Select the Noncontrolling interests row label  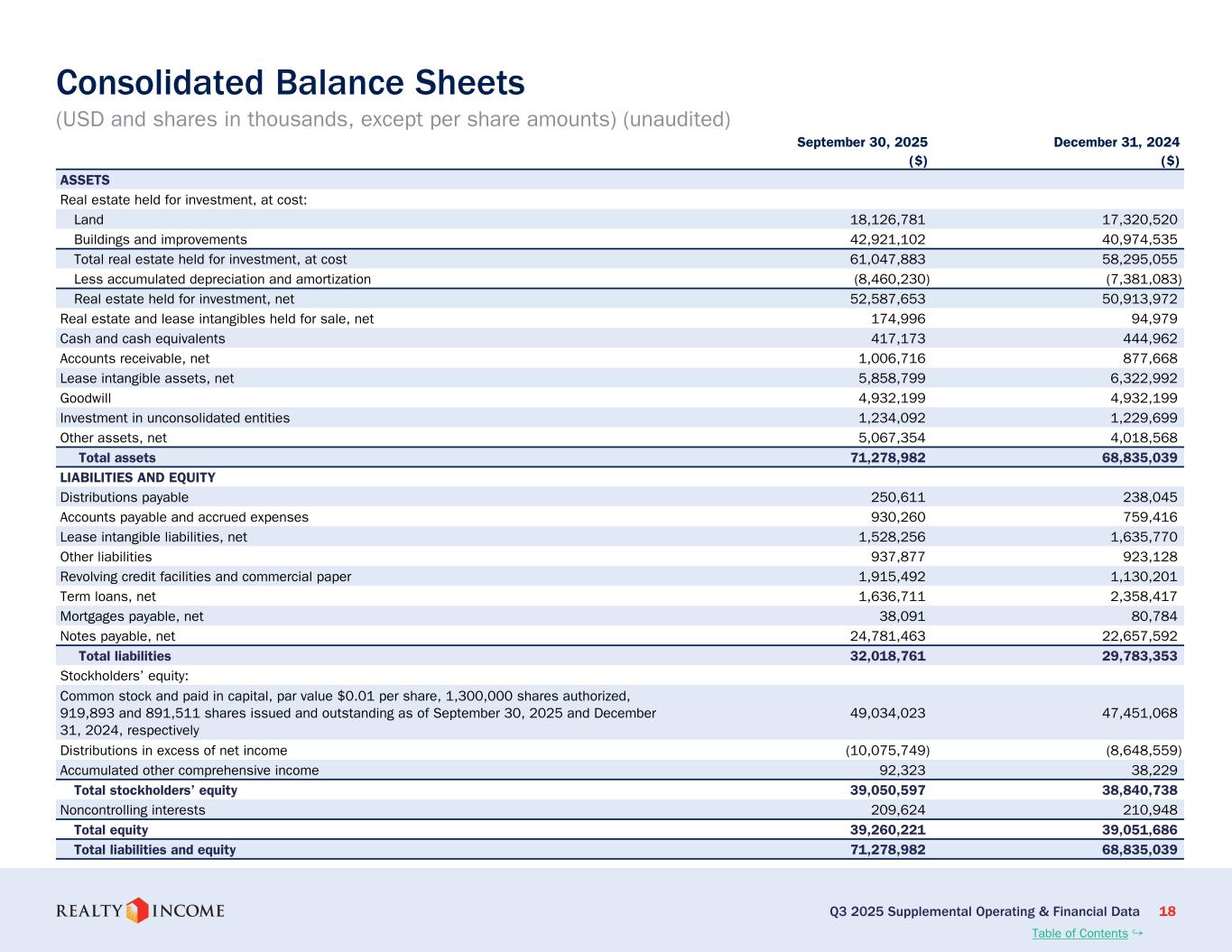pos(132,809)
